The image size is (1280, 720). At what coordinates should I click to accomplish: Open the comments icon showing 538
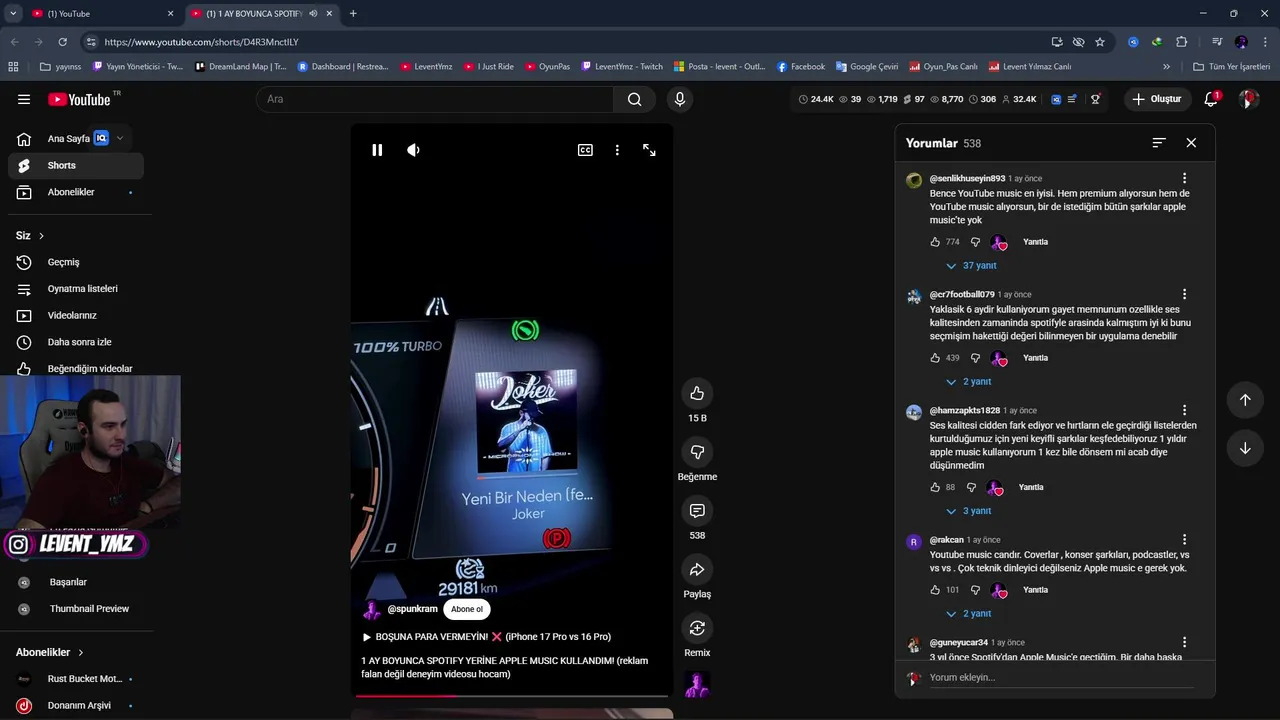pos(697,511)
